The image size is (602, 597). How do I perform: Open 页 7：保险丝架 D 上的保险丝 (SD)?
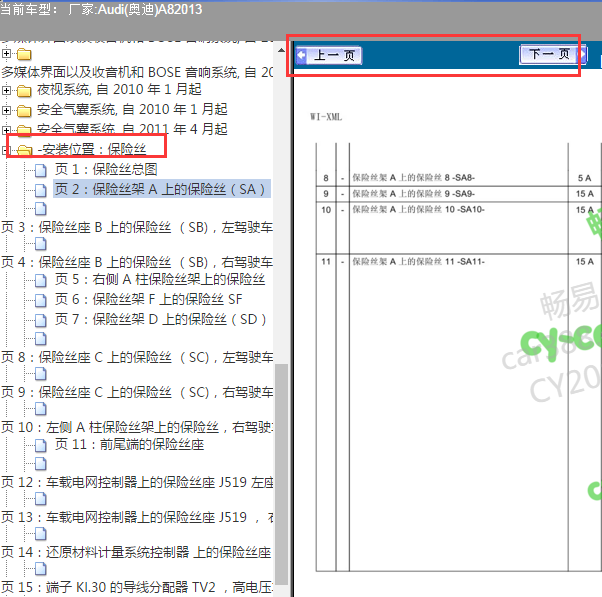coord(160,319)
